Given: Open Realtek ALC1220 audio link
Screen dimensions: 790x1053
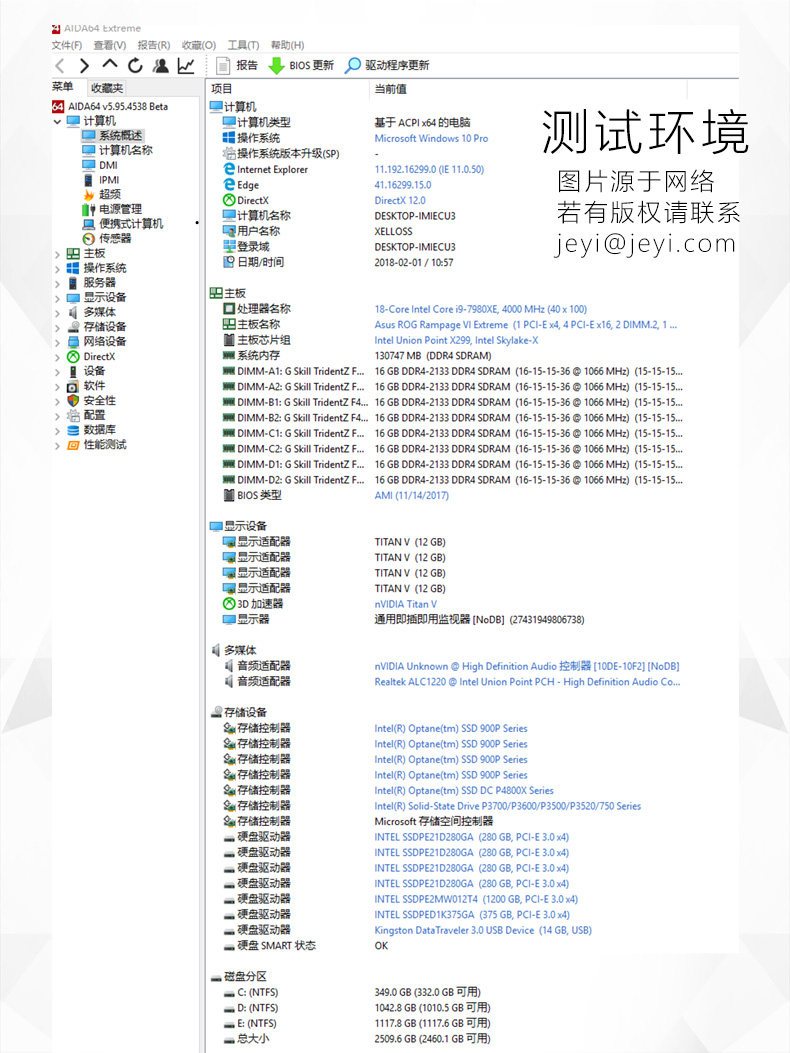Looking at the screenshot, I should point(527,682).
